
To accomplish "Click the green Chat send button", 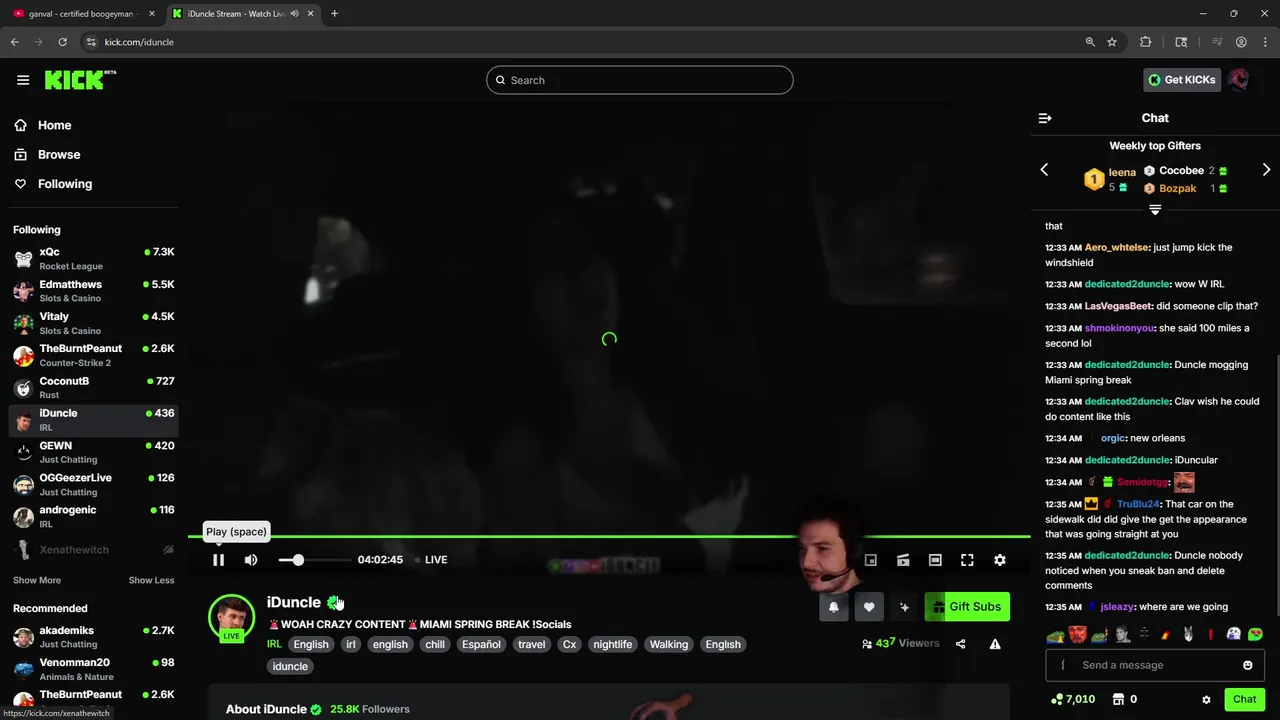I will point(1244,700).
